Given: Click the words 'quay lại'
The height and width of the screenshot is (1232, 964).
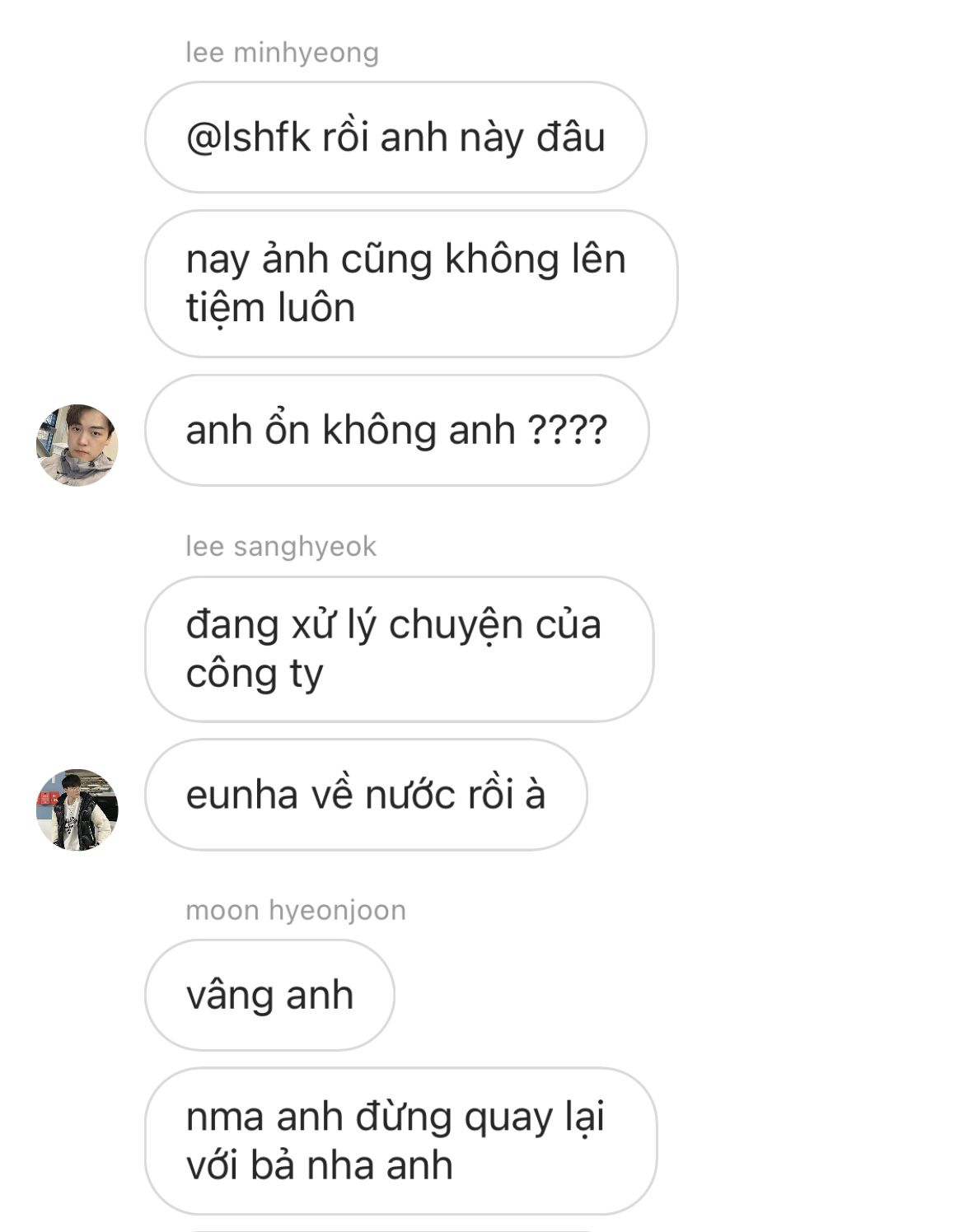Looking at the screenshot, I should tap(535, 1118).
